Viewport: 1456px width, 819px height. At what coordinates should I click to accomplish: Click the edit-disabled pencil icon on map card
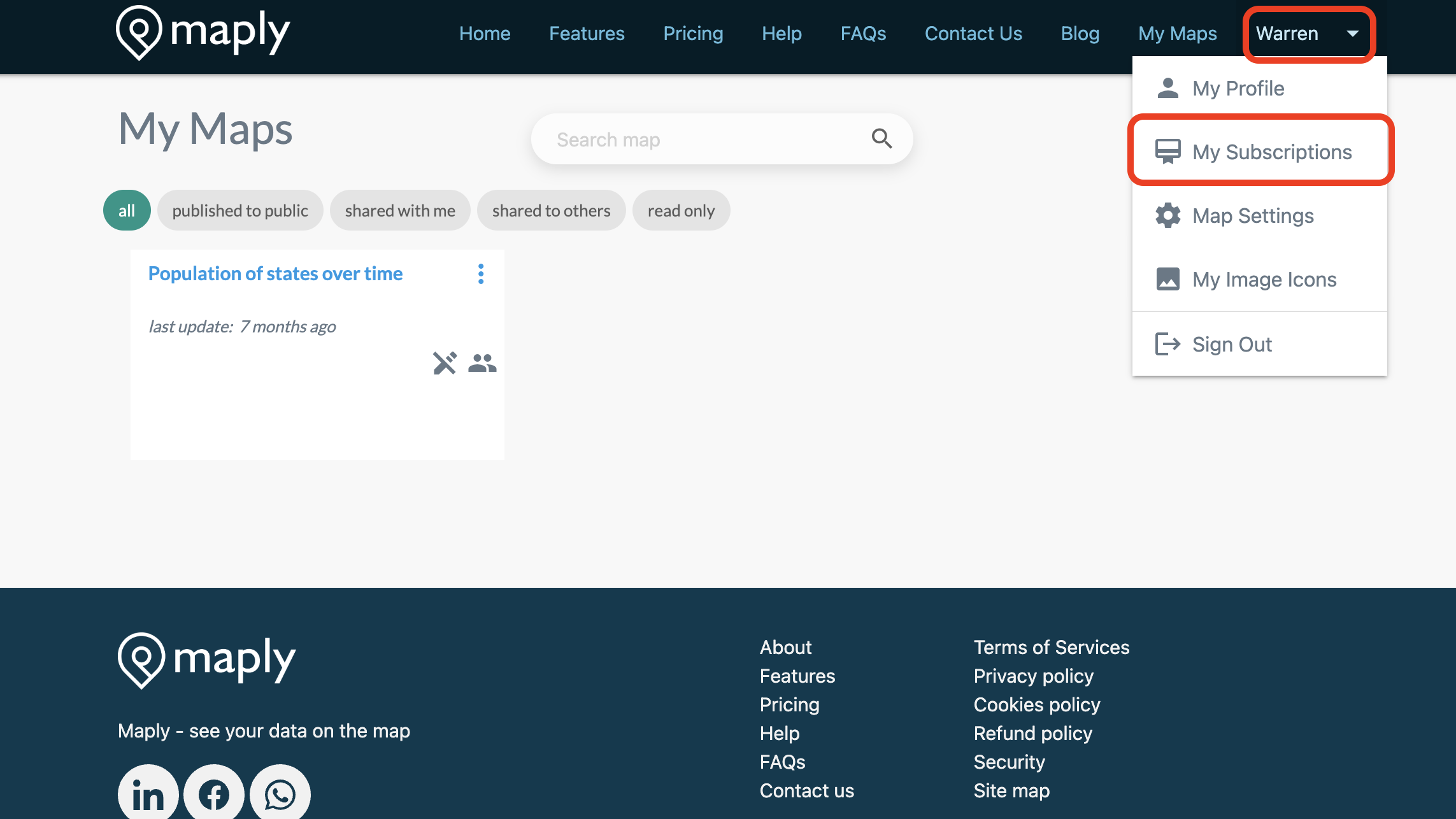click(445, 363)
